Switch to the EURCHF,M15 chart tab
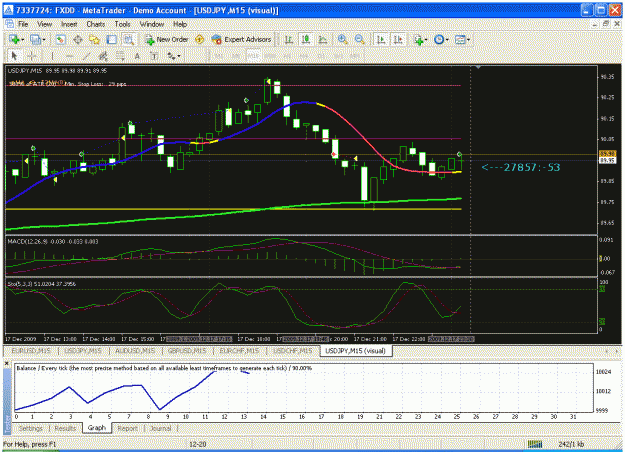 (x=239, y=351)
